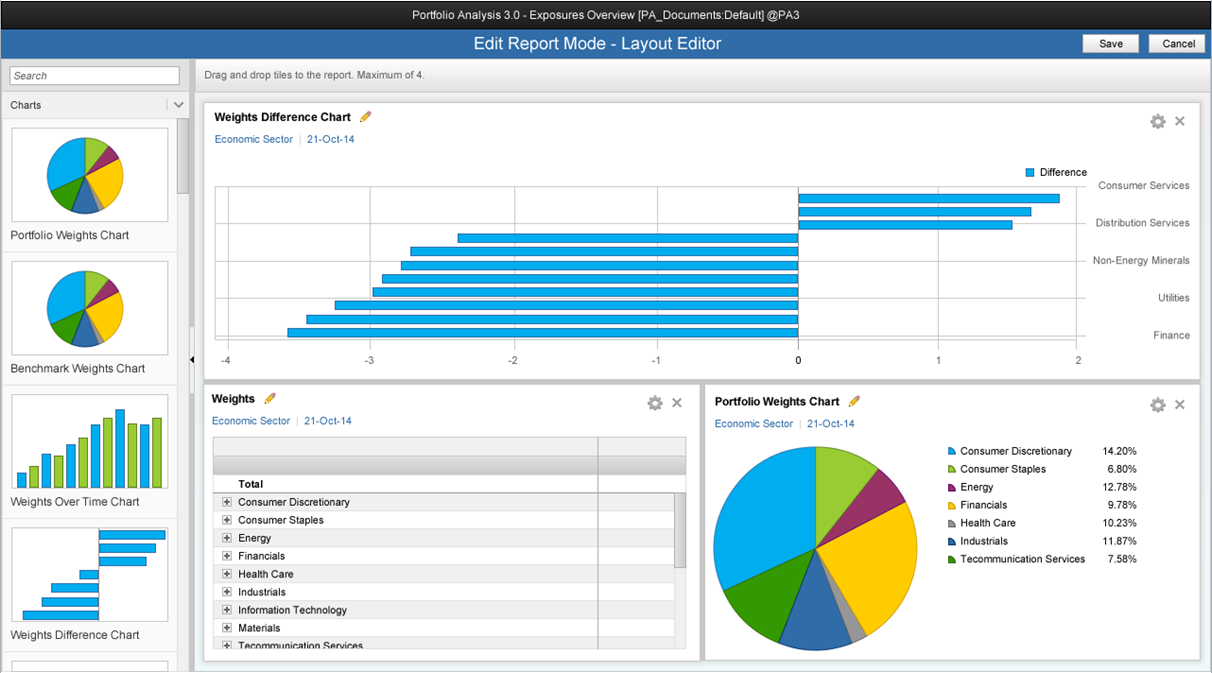1212x673 pixels.
Task: Open settings gear for Weights Difference Chart tile
Action: (1158, 121)
